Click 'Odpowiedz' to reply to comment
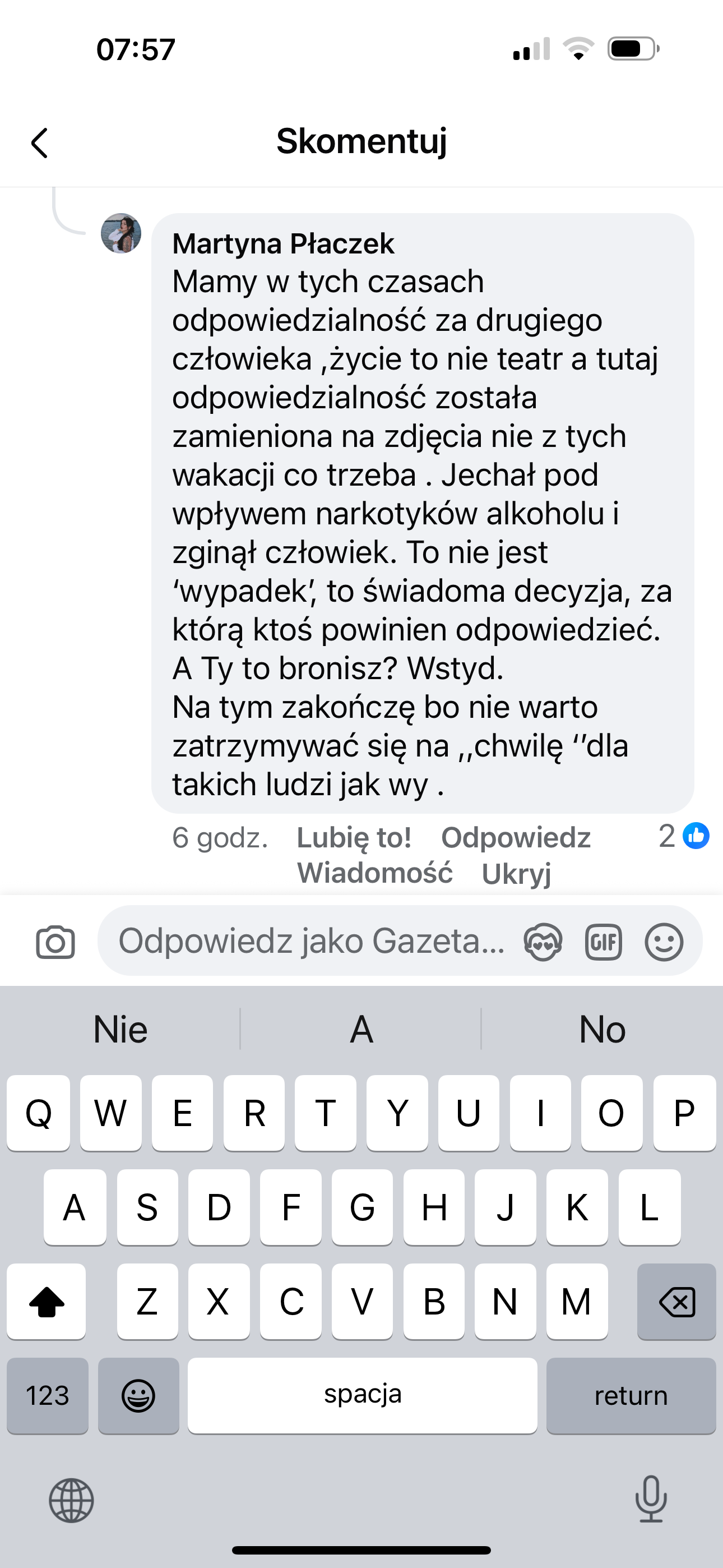Screen dimensions: 723x1568 516,838
